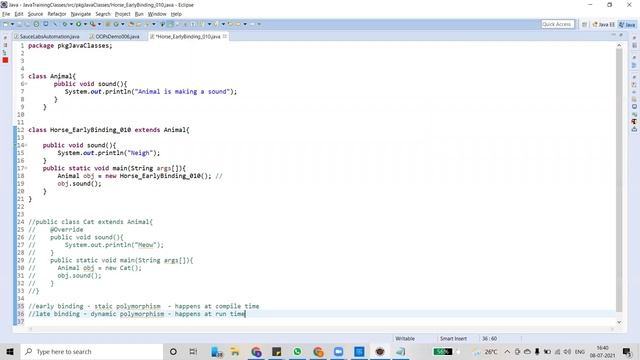The height and width of the screenshot is (360, 640).
Task: Click the 36:60 cursor position status
Action: point(489,338)
